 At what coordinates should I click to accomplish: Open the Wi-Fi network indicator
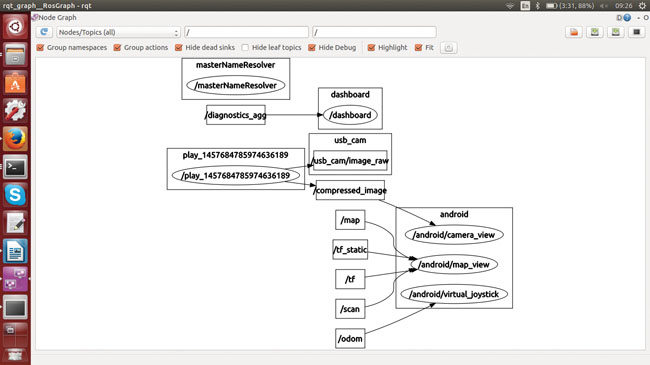(x=510, y=5)
